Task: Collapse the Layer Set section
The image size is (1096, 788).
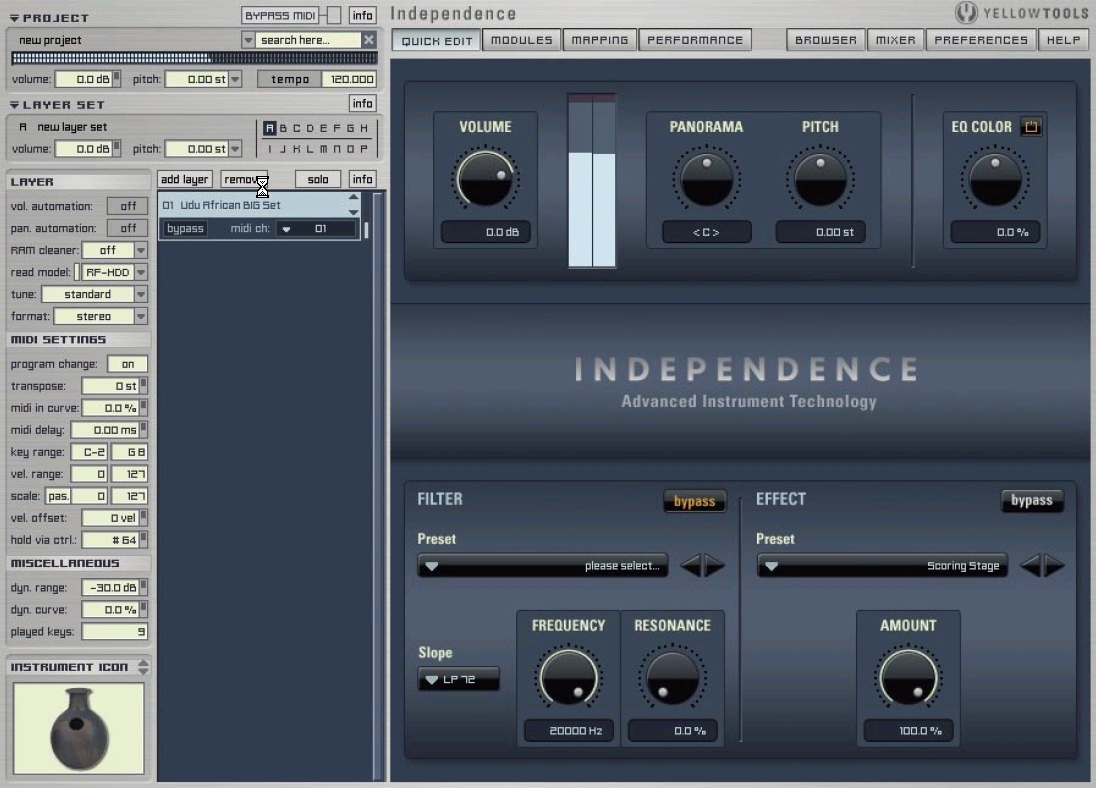Action: [14, 105]
